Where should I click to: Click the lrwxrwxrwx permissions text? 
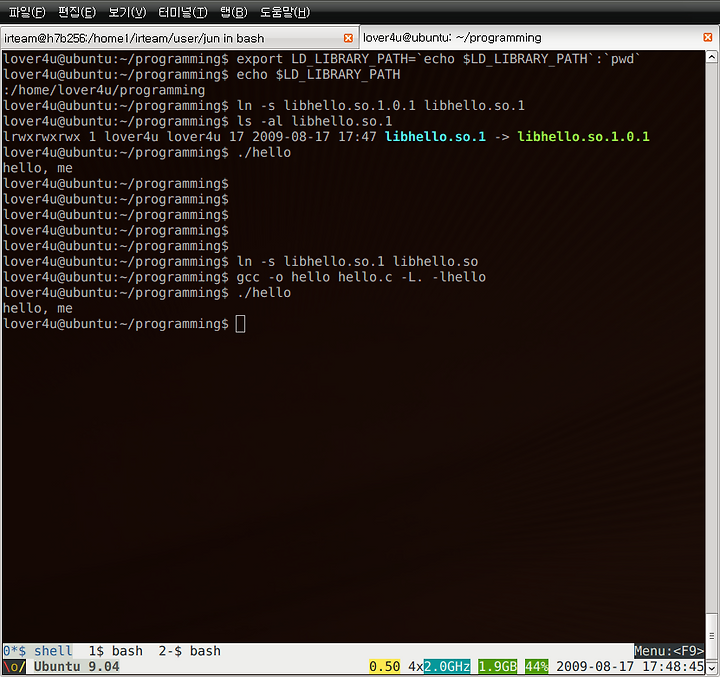coord(42,137)
